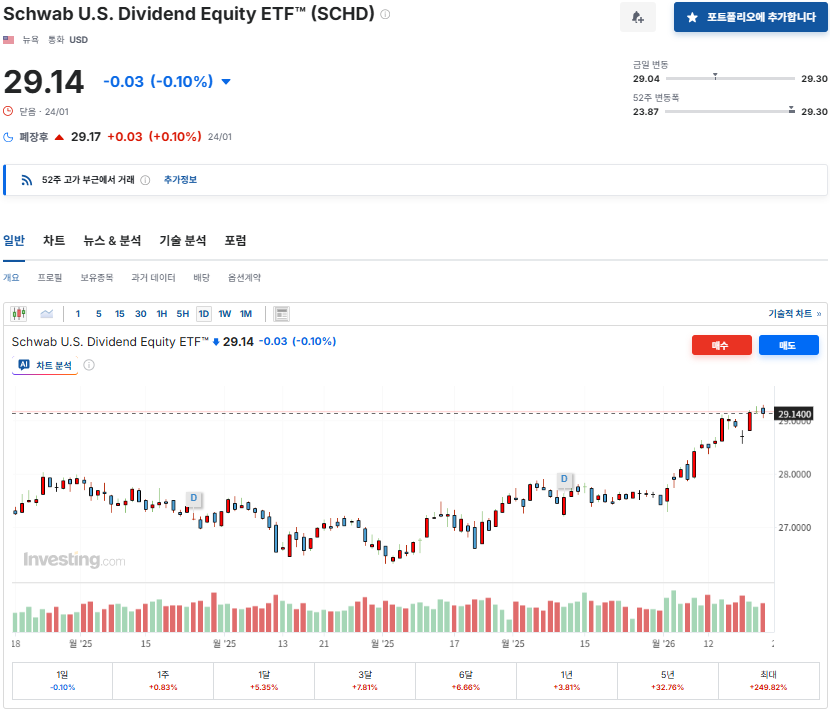Click the first D dividend marker on chart

click(194, 498)
